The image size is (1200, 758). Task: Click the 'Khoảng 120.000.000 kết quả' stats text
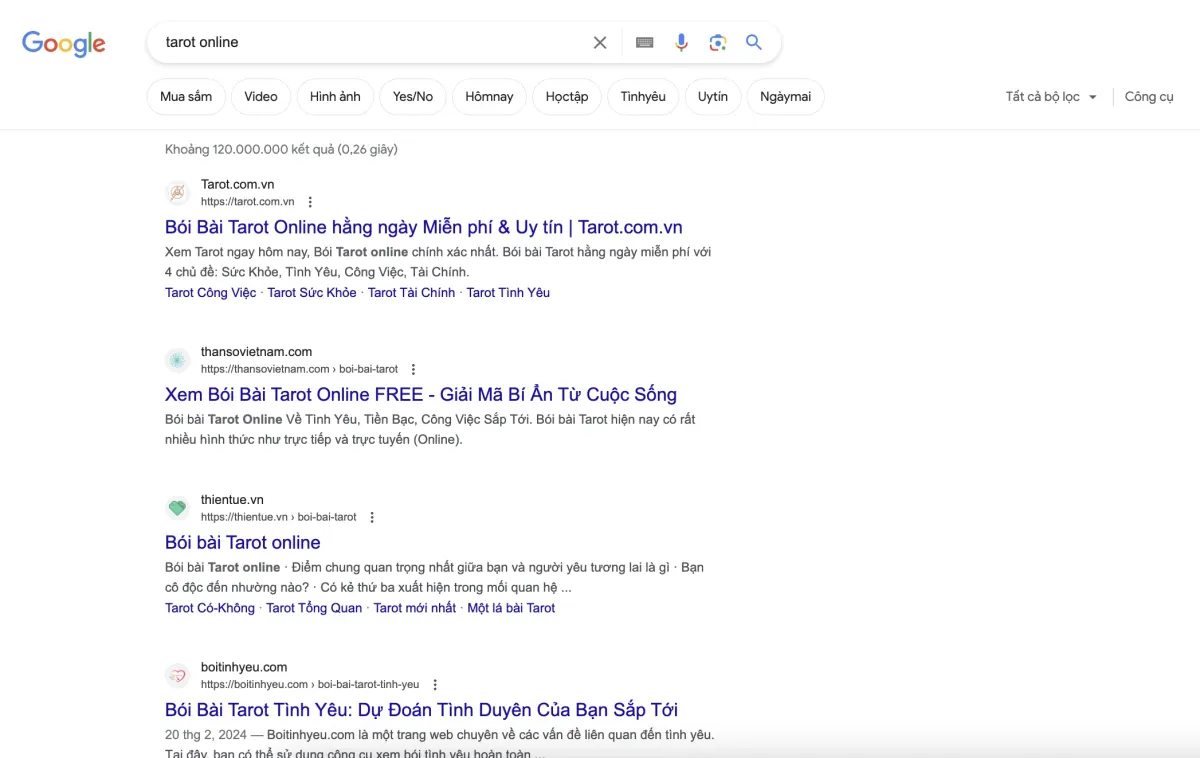pos(281,149)
